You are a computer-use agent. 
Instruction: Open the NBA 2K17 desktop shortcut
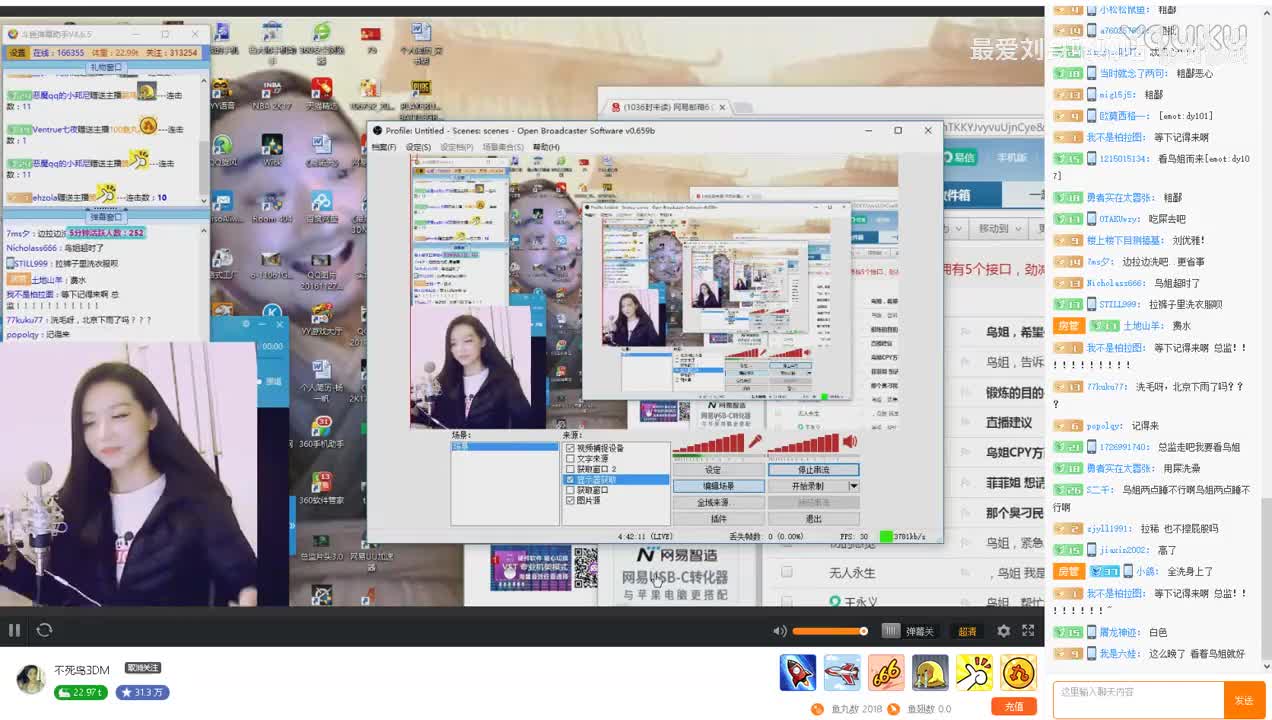click(272, 94)
